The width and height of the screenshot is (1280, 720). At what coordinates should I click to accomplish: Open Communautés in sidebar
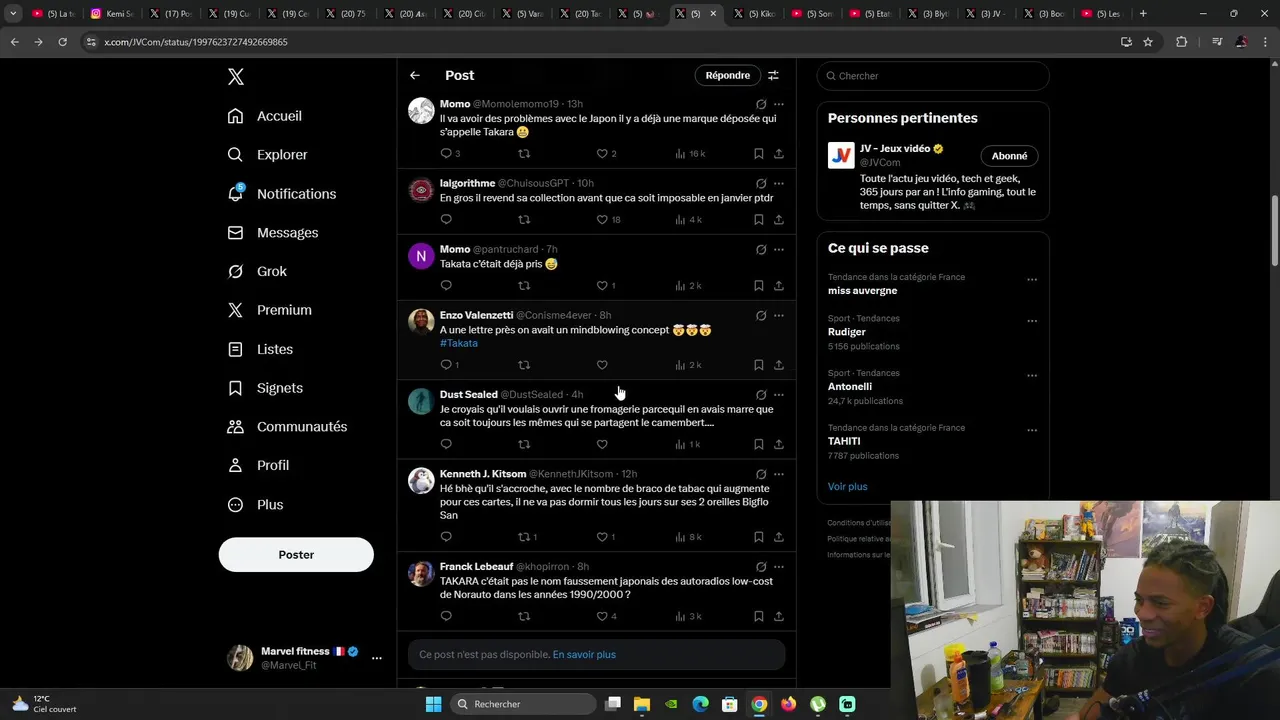[x=287, y=426]
